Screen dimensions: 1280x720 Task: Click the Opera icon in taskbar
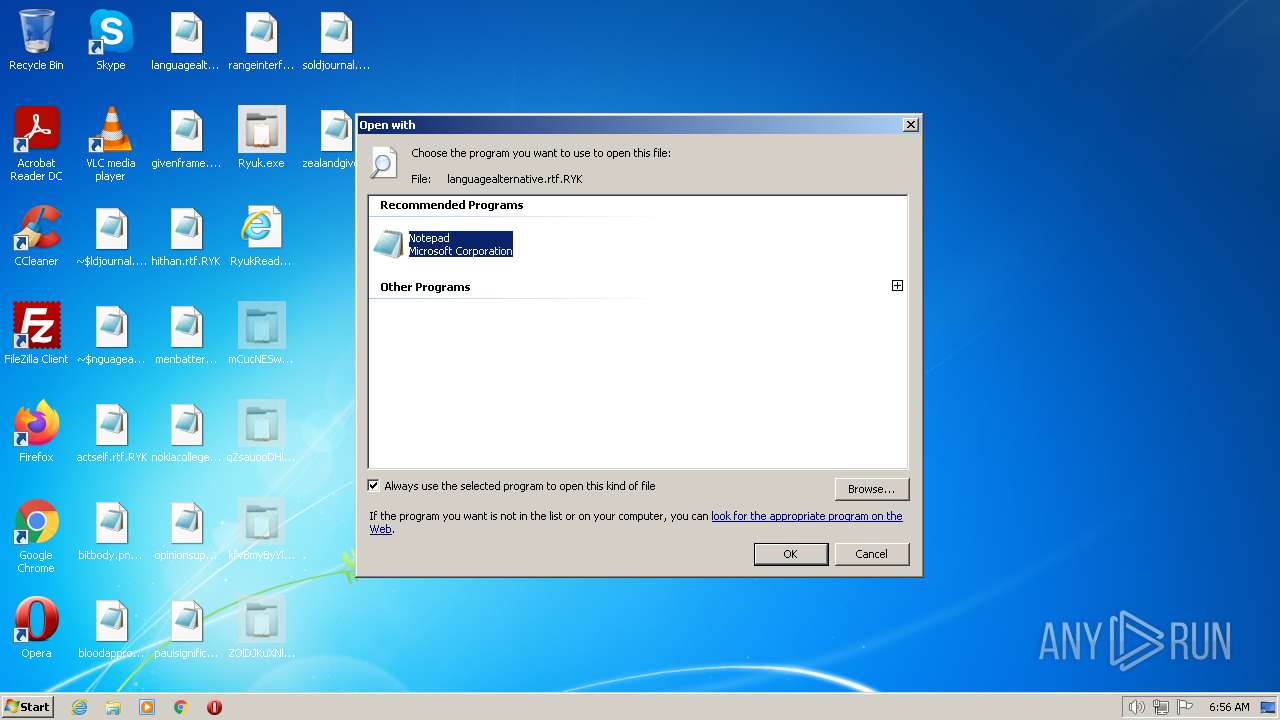coord(214,707)
